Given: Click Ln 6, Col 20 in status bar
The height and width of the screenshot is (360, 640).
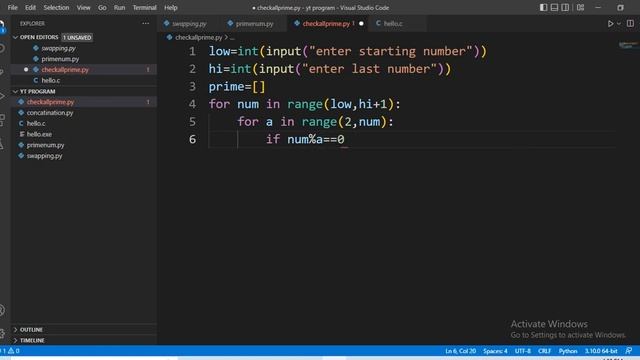Looking at the screenshot, I should 460,351.
